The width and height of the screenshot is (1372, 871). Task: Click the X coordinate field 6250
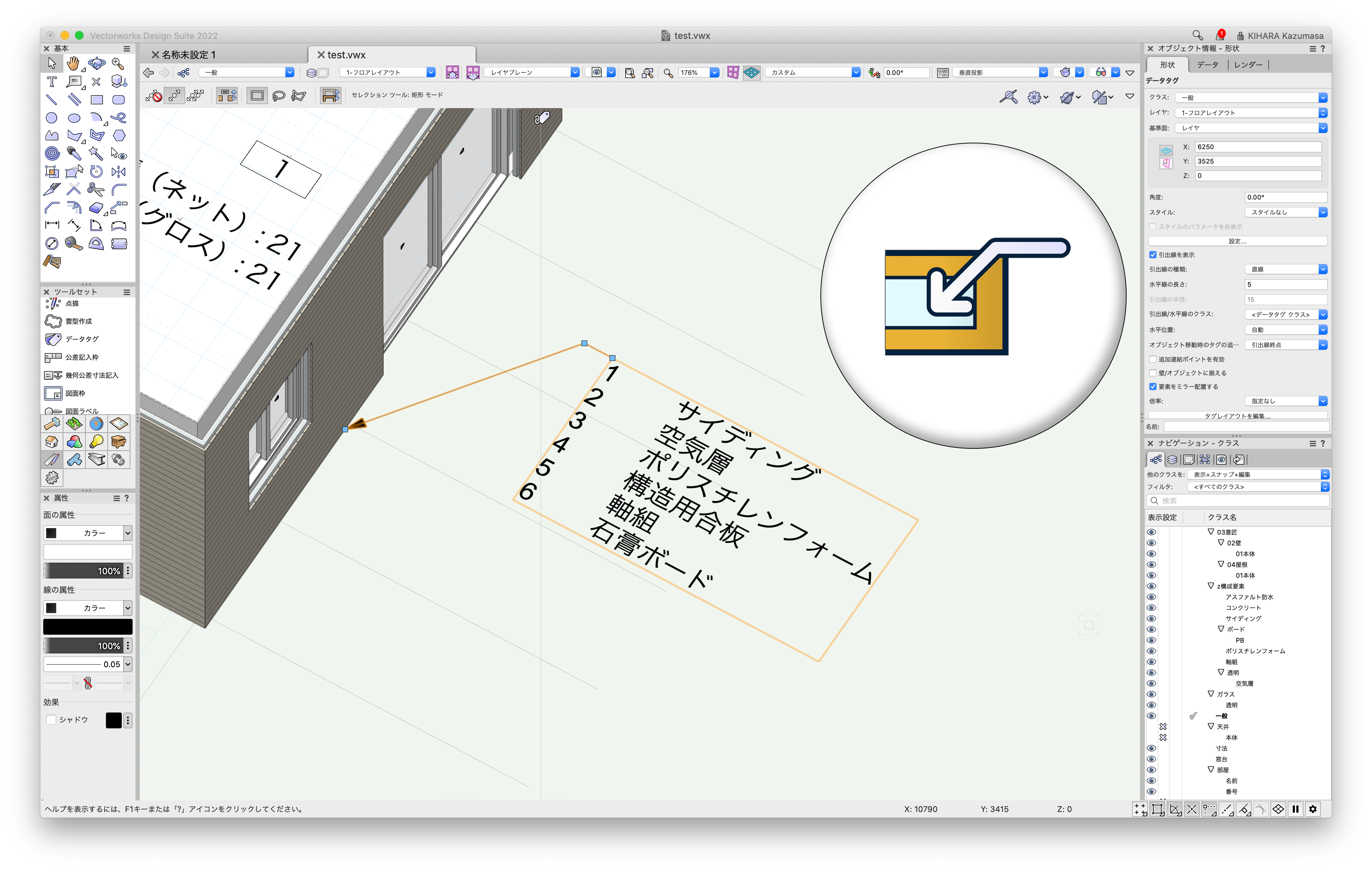point(1257,147)
